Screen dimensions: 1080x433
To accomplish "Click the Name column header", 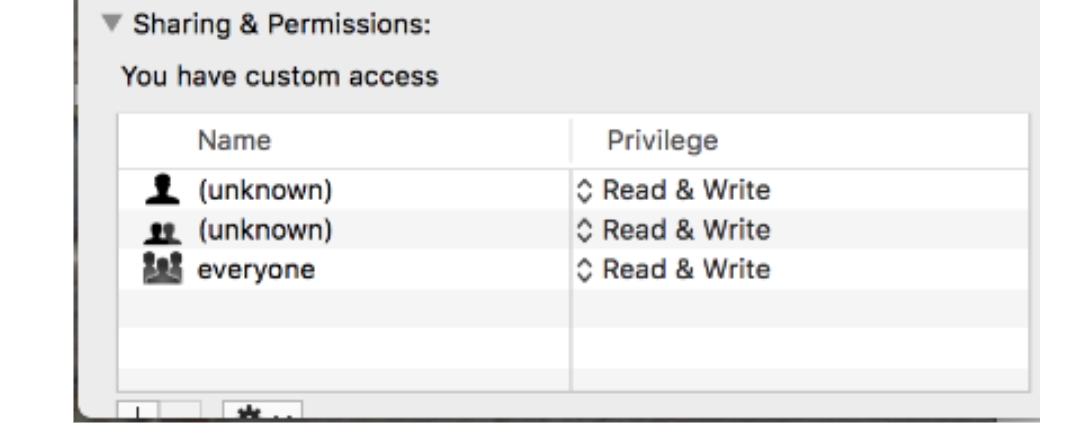I will click(x=234, y=140).
